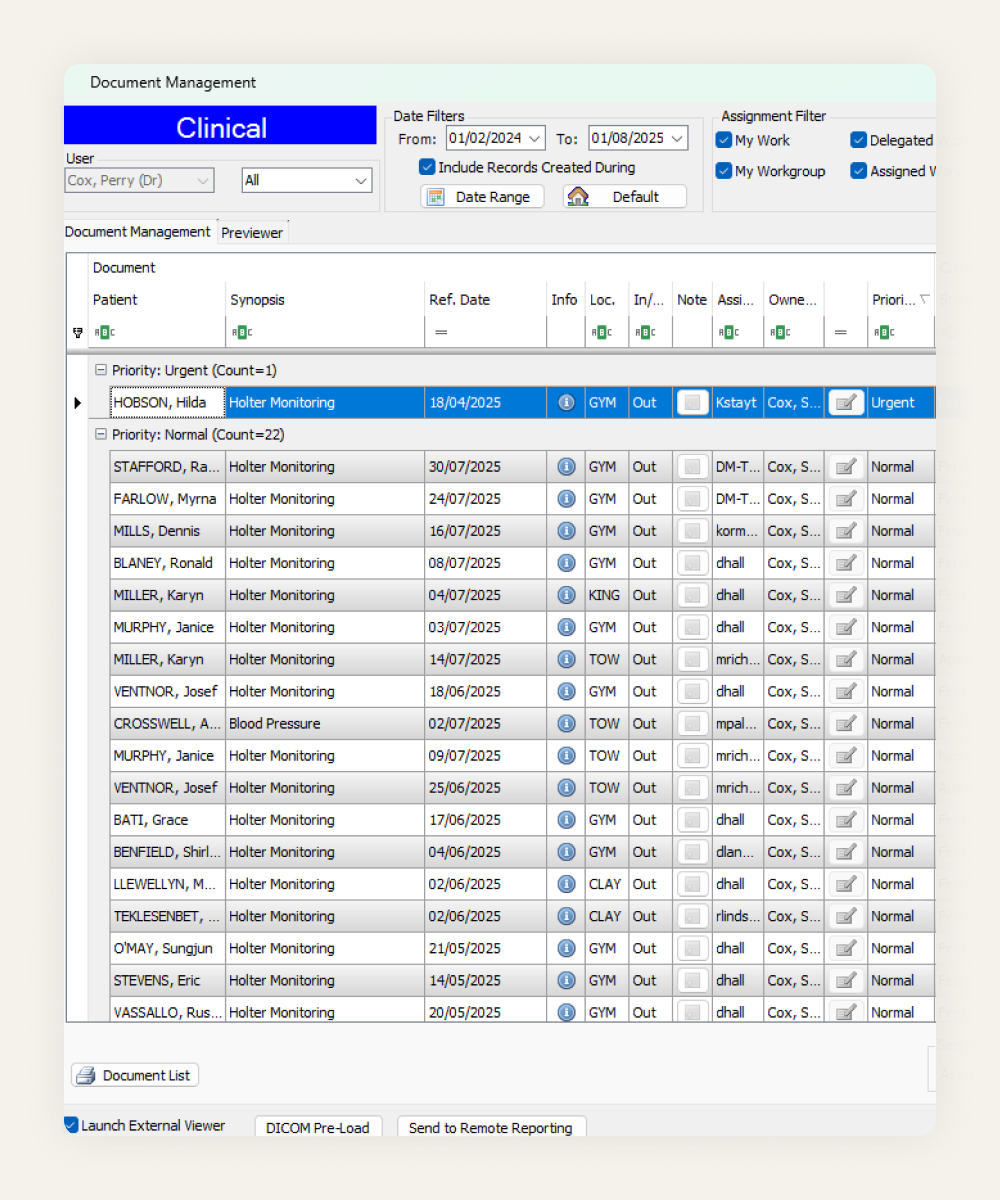1000x1200 pixels.
Task: Uncheck Include Records Created During
Action: coord(427,167)
